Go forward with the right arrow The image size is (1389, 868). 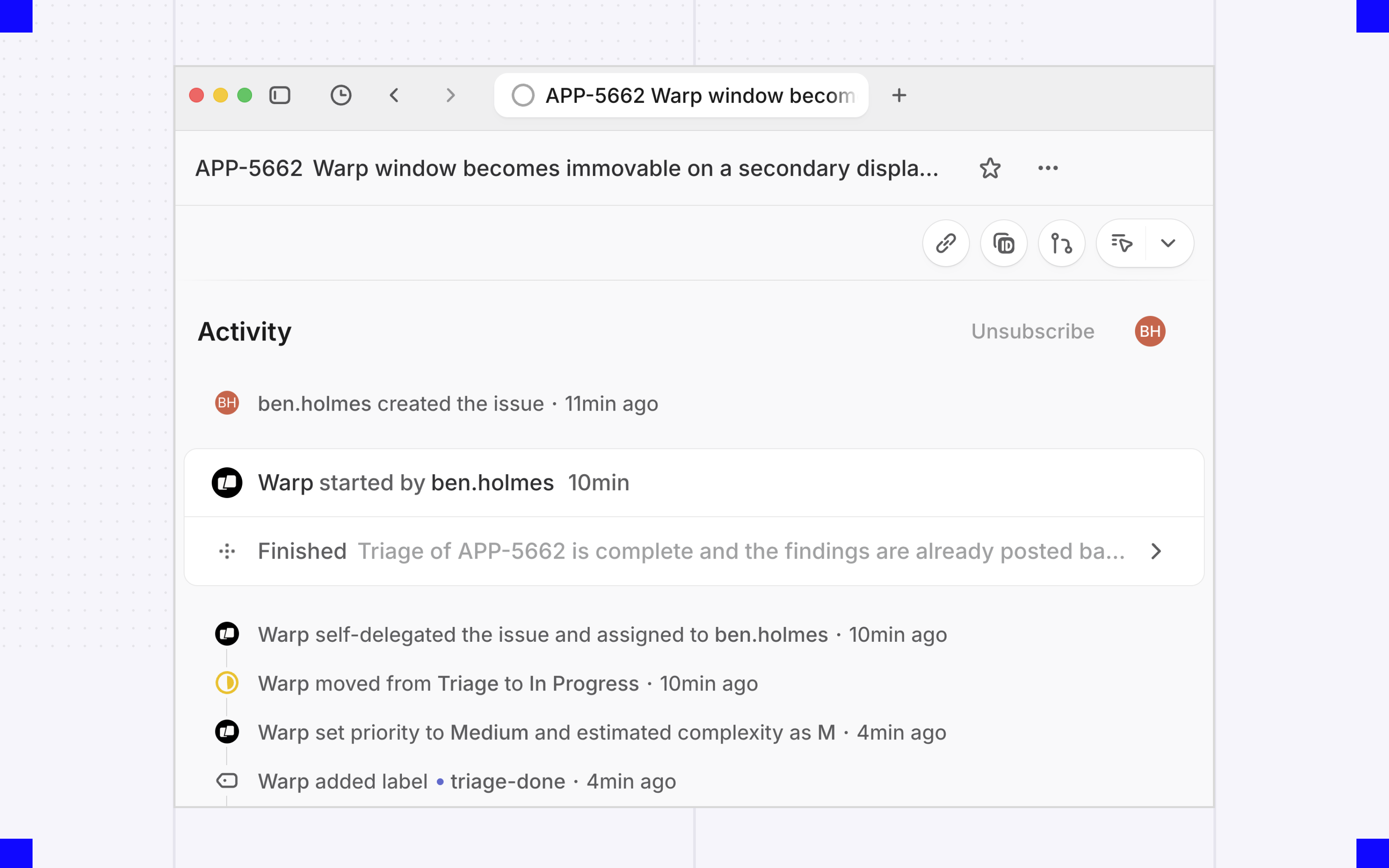click(451, 95)
